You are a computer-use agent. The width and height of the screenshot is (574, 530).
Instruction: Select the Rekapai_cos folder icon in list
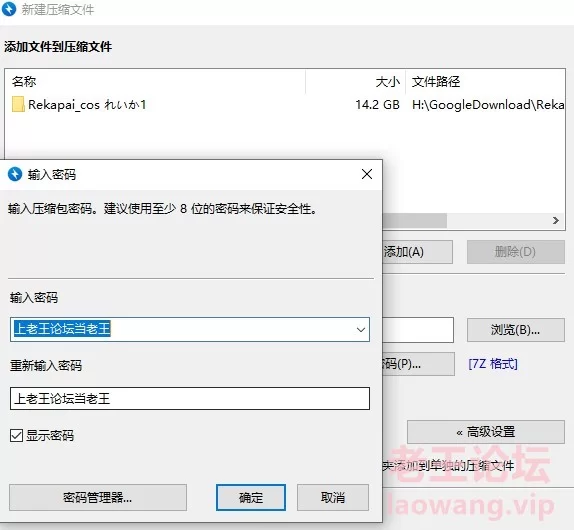(18, 105)
